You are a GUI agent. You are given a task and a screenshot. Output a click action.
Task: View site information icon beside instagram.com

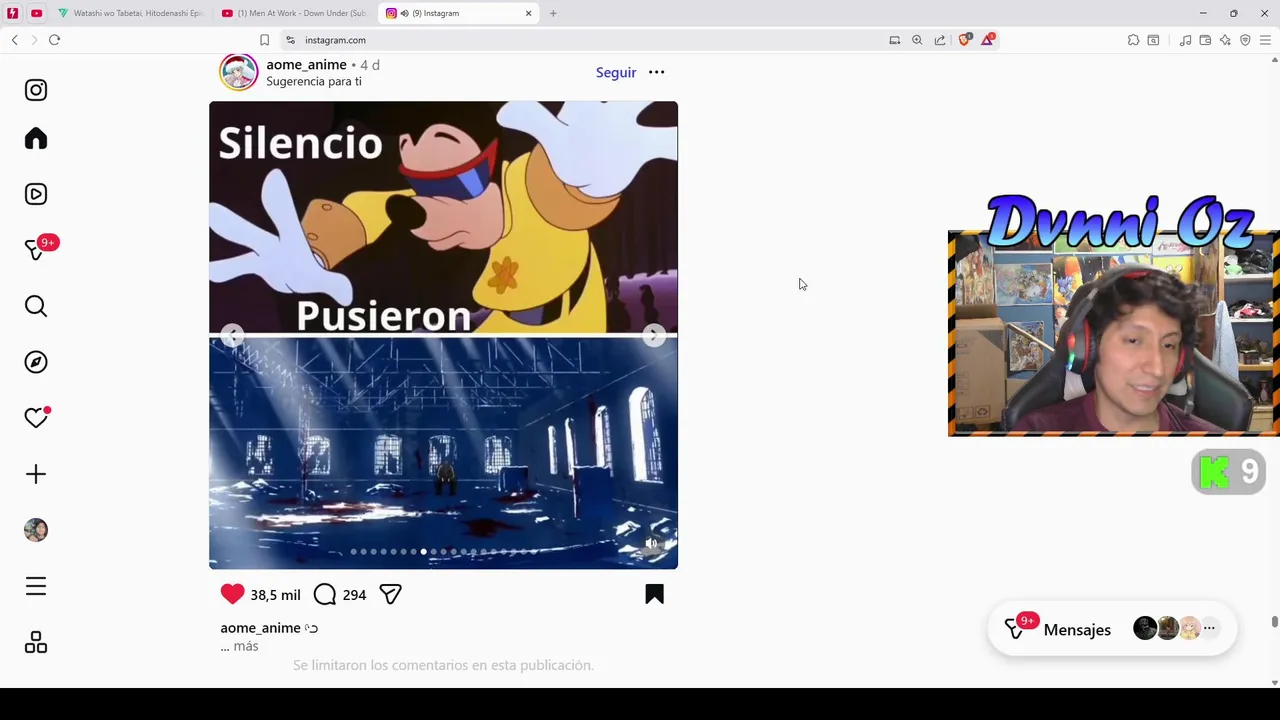coord(290,40)
